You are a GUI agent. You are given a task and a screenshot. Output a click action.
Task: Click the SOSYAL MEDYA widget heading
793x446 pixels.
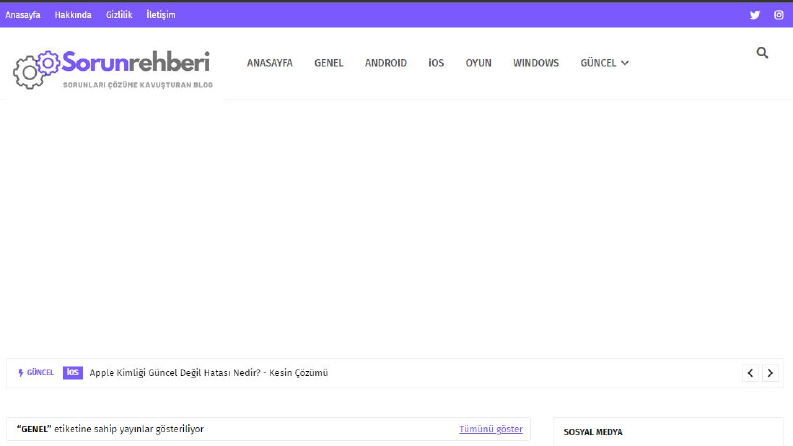click(x=593, y=432)
